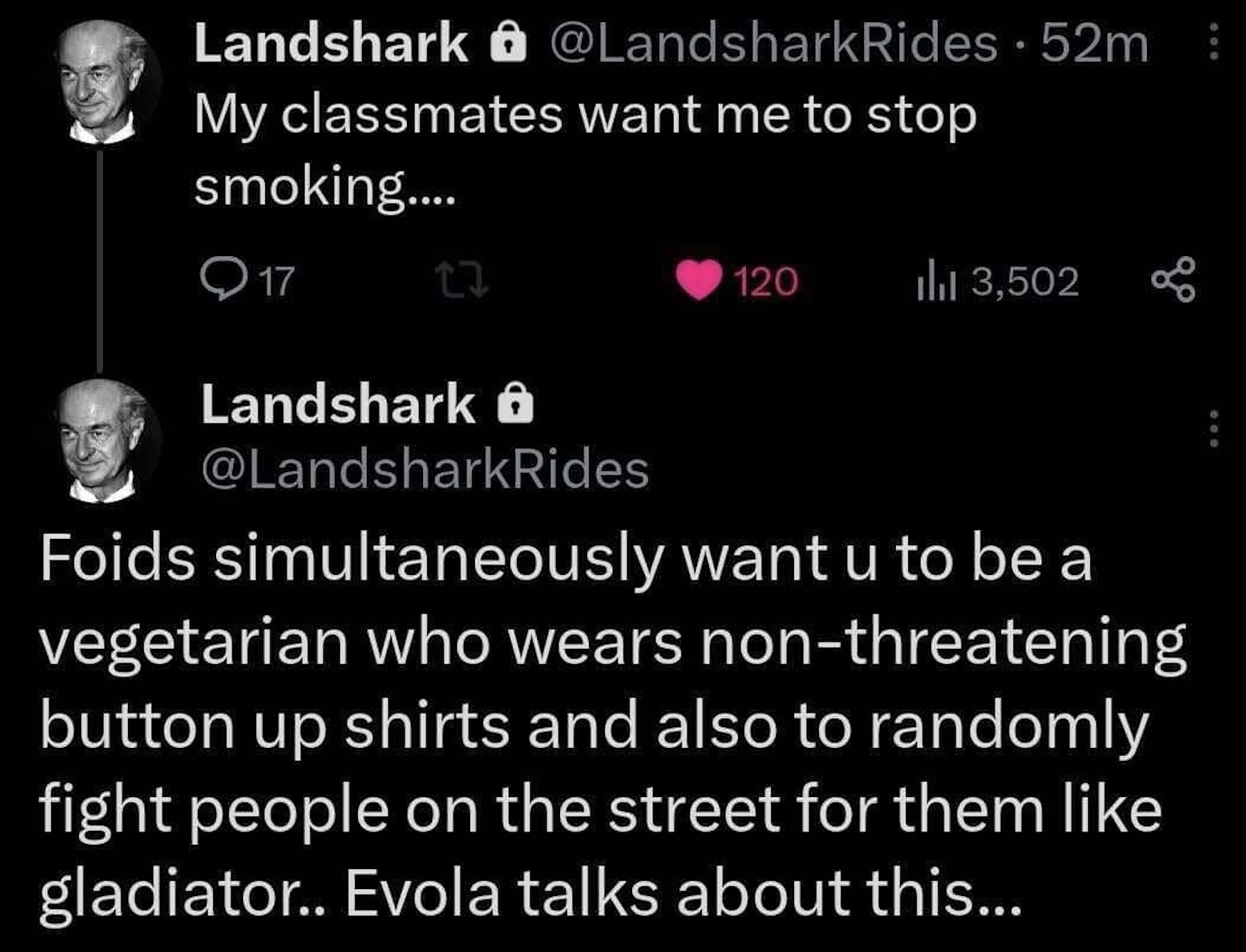Like the "stop smoking" tweet with the heart icon

click(x=699, y=281)
